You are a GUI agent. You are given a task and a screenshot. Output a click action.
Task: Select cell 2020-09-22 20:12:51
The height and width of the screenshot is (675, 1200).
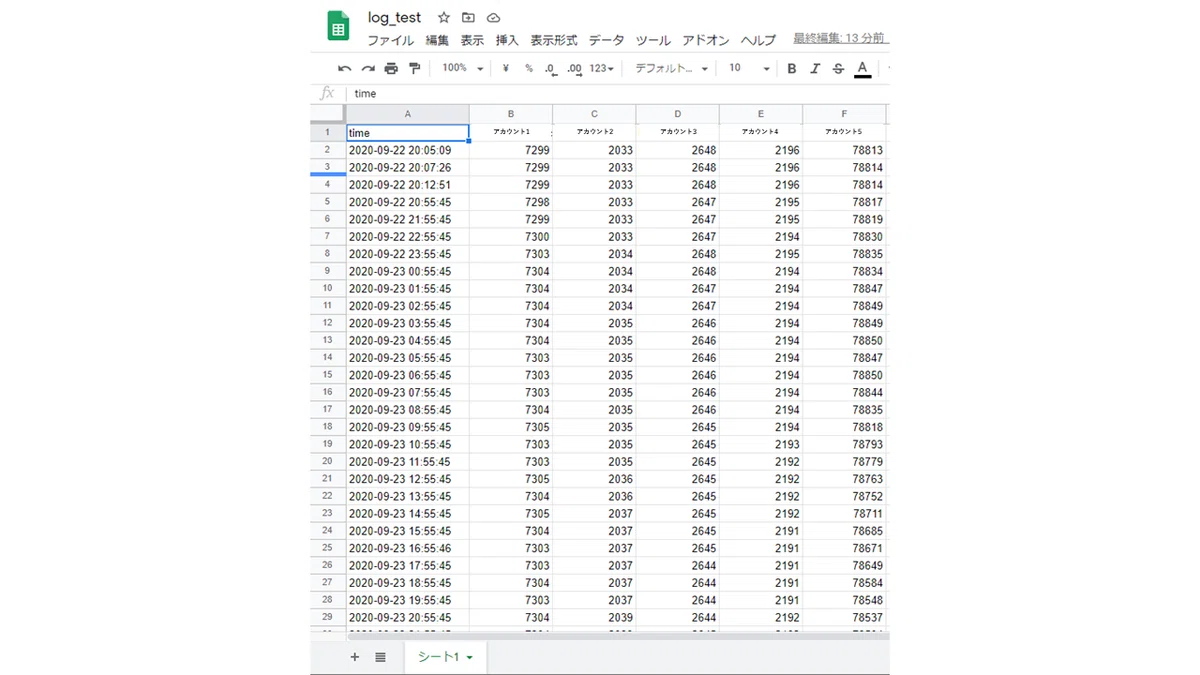pos(408,185)
